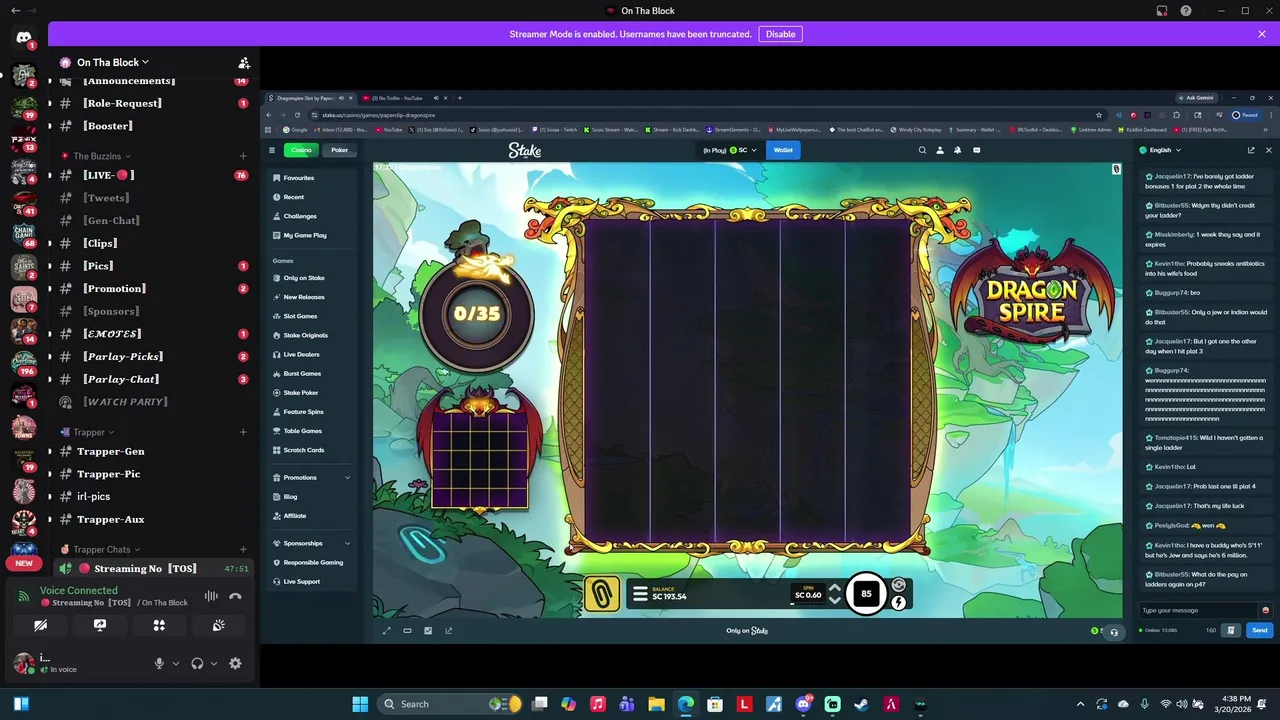Toggle noise suppression waveform icon
The image size is (1280, 720).
pyautogui.click(x=211, y=596)
